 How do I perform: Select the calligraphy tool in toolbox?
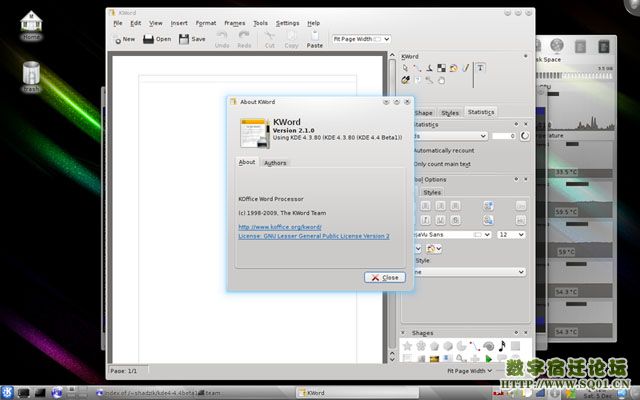pos(429,68)
